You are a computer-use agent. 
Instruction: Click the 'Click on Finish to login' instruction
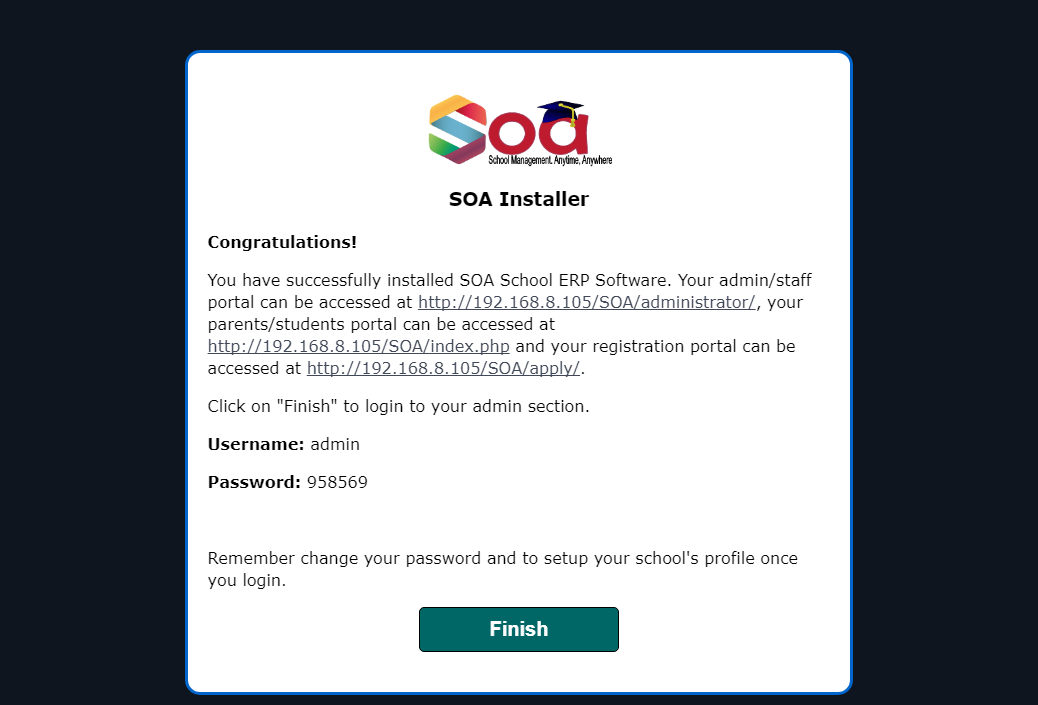(x=399, y=406)
